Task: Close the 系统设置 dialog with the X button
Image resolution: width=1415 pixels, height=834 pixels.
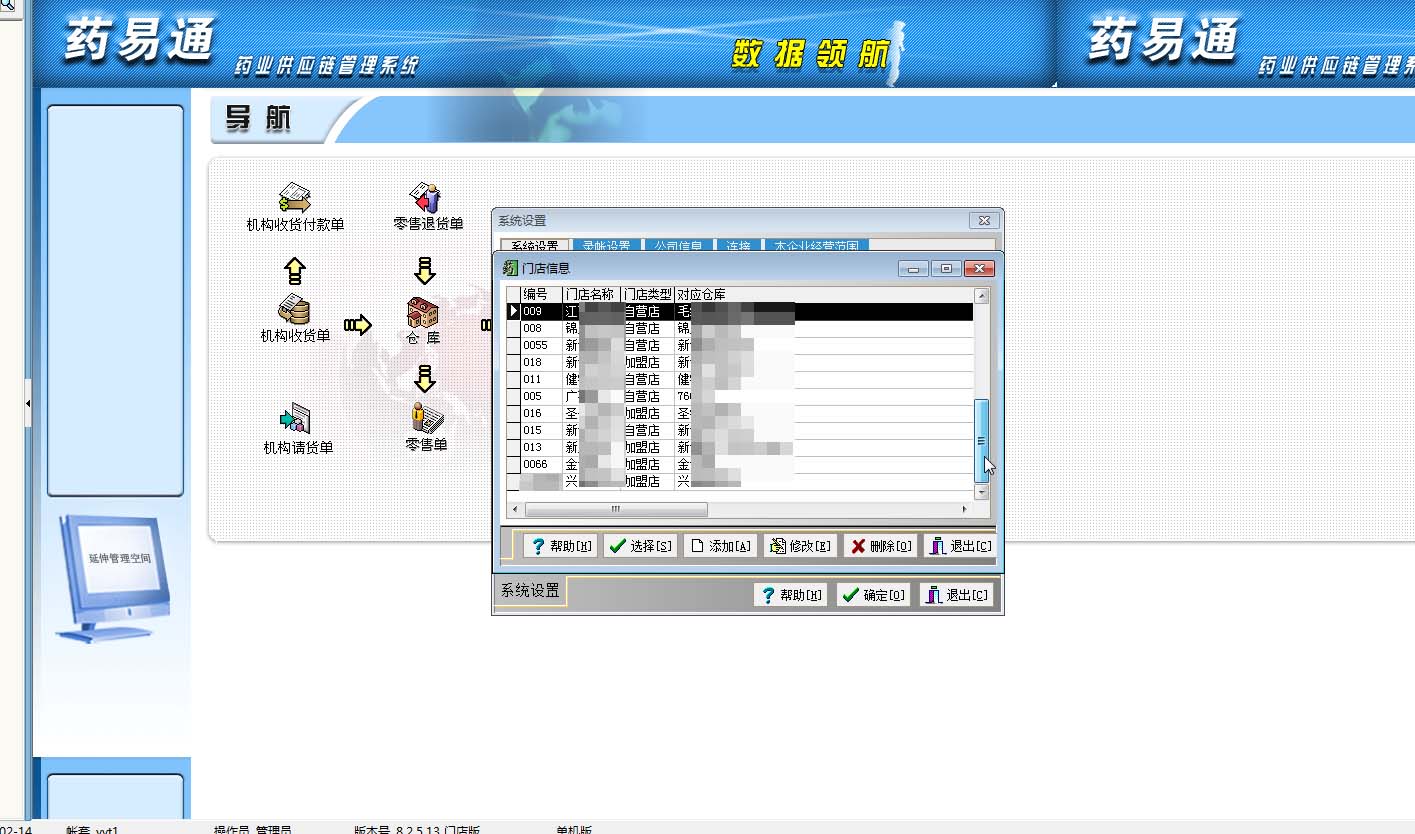Action: click(x=984, y=221)
